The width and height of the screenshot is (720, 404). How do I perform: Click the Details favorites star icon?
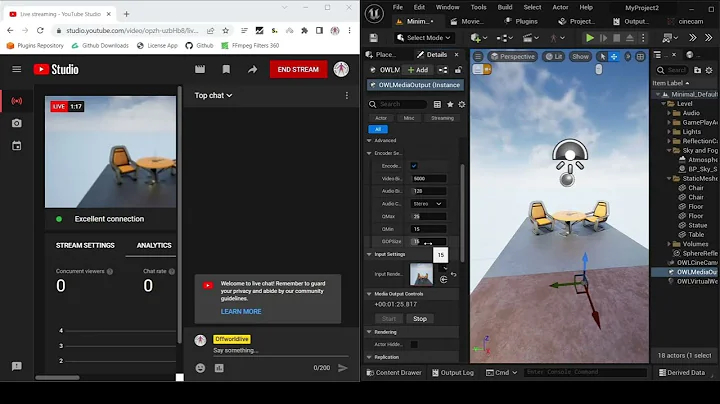450,104
